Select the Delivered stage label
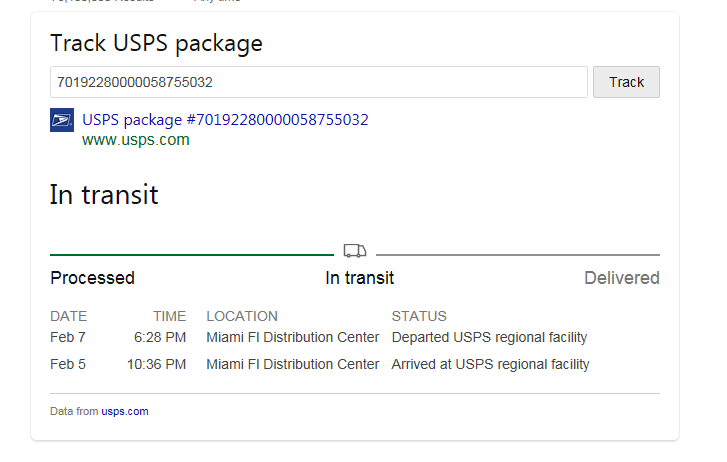 pos(622,278)
